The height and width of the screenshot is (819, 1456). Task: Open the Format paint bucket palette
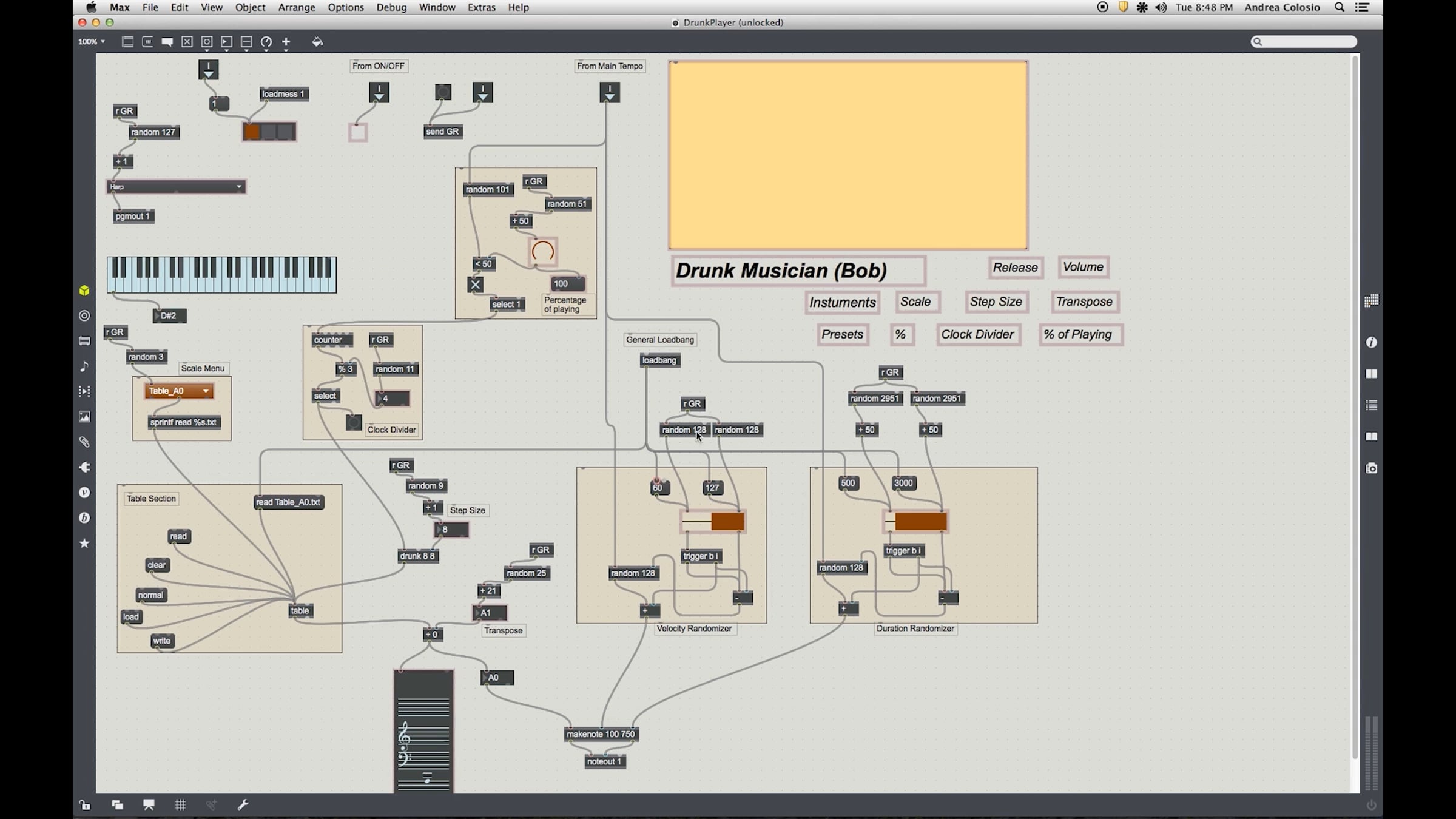point(317,42)
